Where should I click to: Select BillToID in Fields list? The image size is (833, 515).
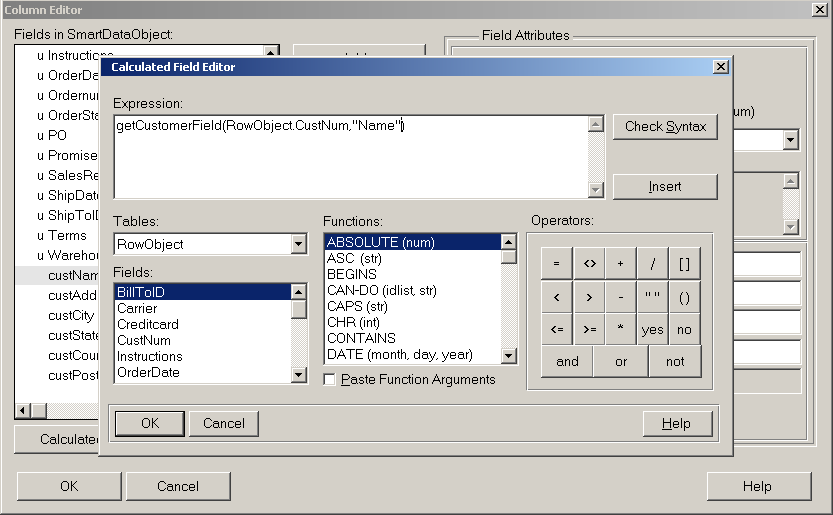click(x=203, y=292)
